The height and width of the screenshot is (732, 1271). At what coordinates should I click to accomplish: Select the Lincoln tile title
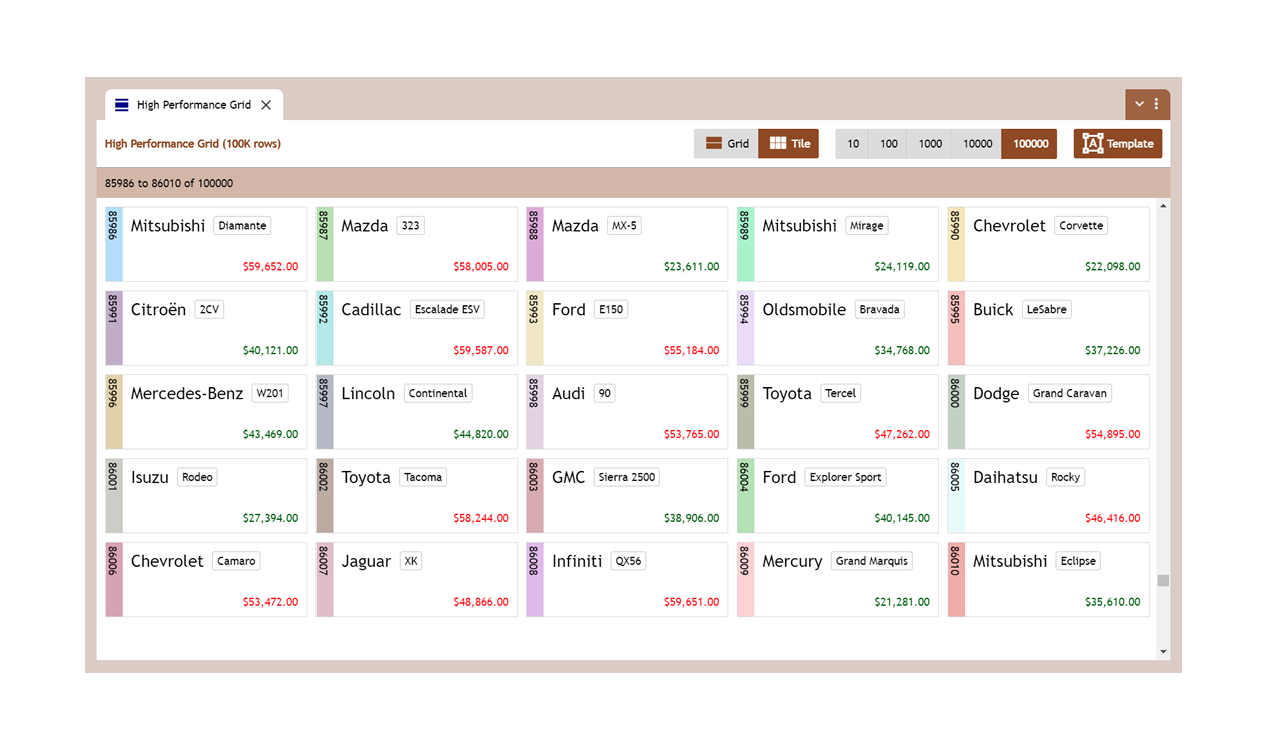368,394
